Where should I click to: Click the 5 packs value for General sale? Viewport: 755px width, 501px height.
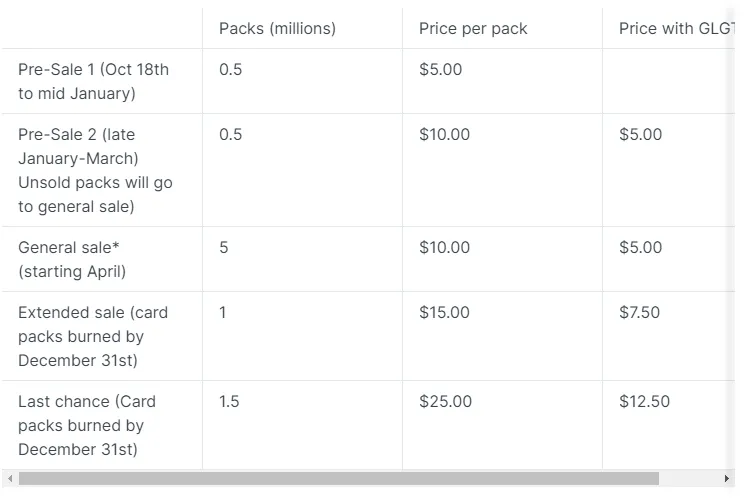point(224,247)
